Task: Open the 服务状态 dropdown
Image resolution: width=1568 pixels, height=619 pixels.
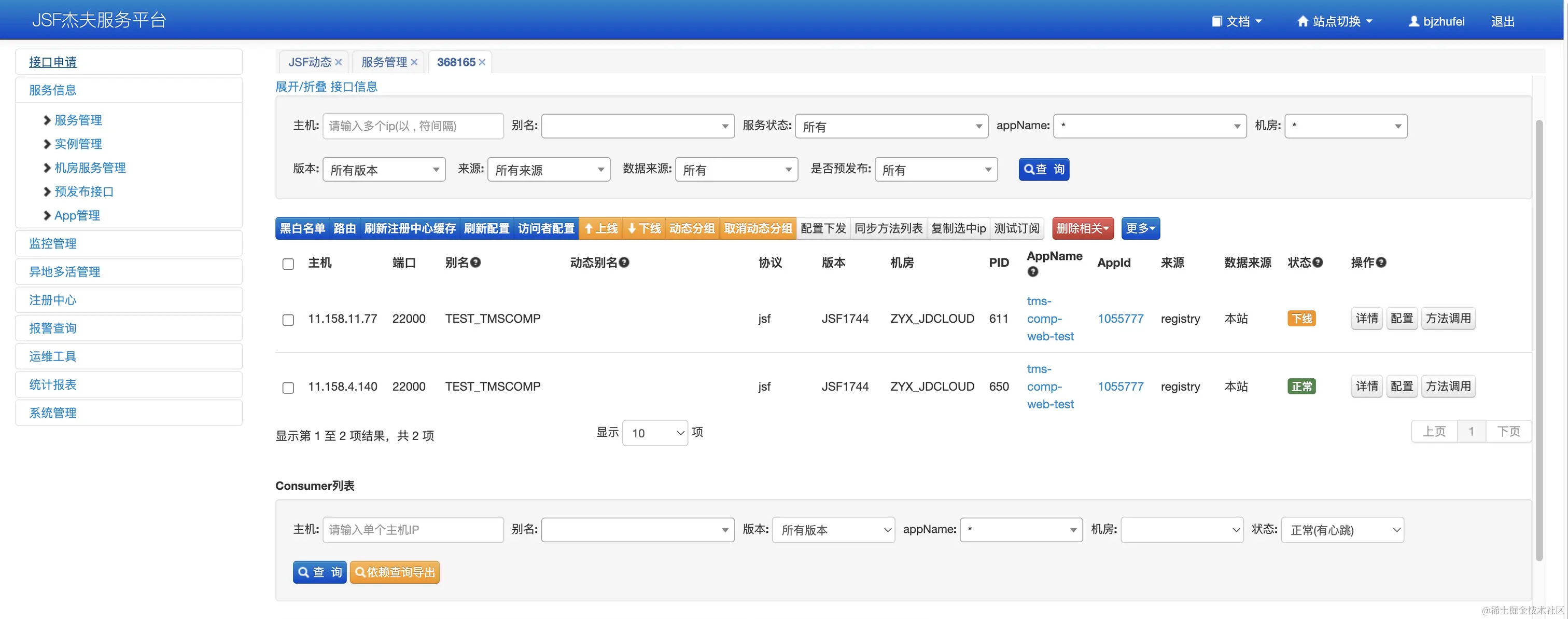Action: coord(891,126)
